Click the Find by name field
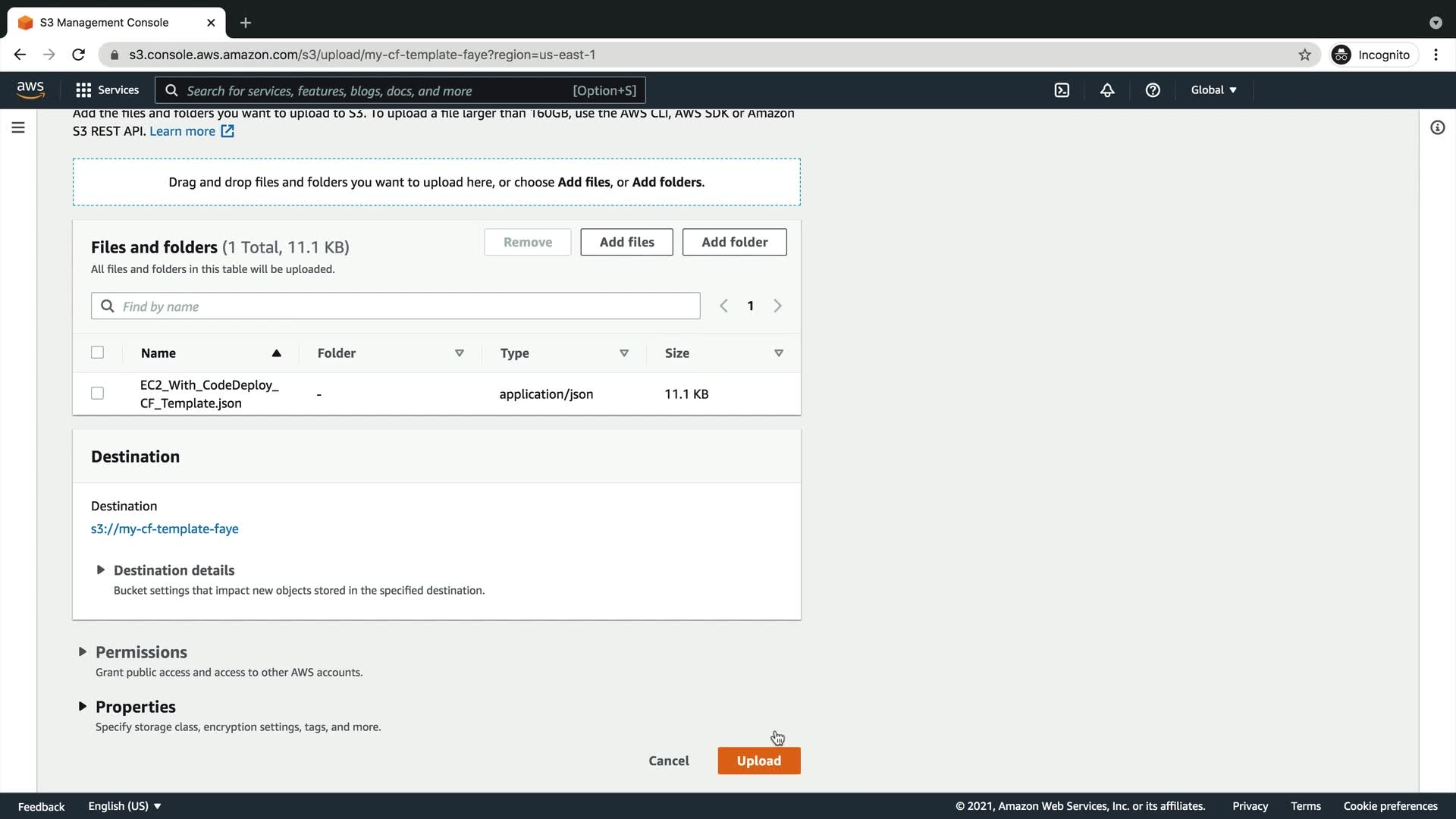The image size is (1456, 819). point(395,306)
